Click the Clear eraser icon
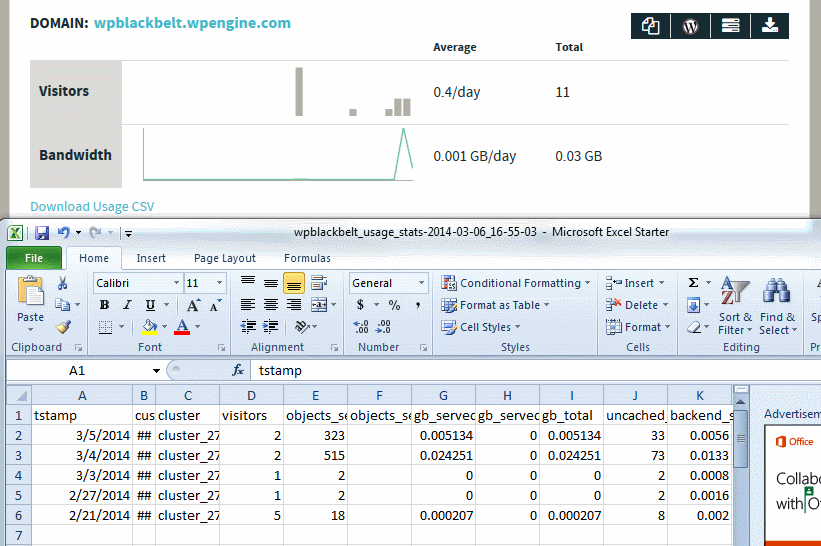 pyautogui.click(x=694, y=327)
